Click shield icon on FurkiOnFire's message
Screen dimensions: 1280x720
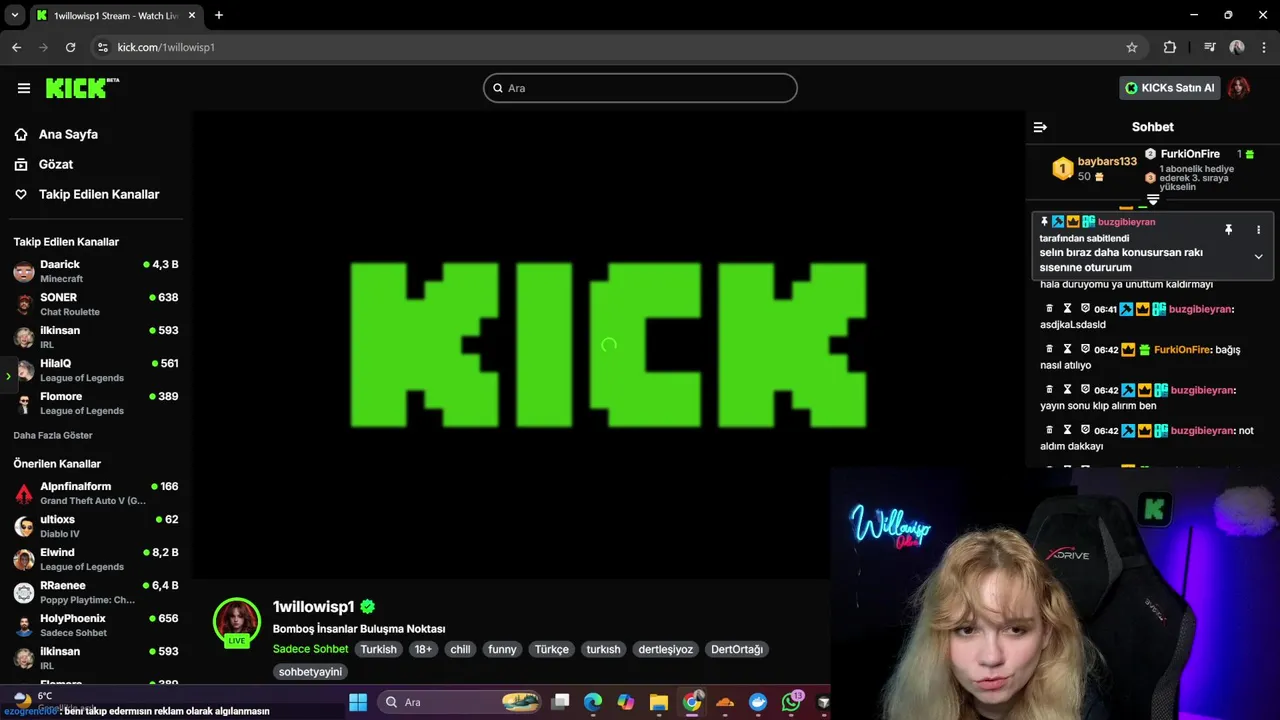(x=1085, y=350)
